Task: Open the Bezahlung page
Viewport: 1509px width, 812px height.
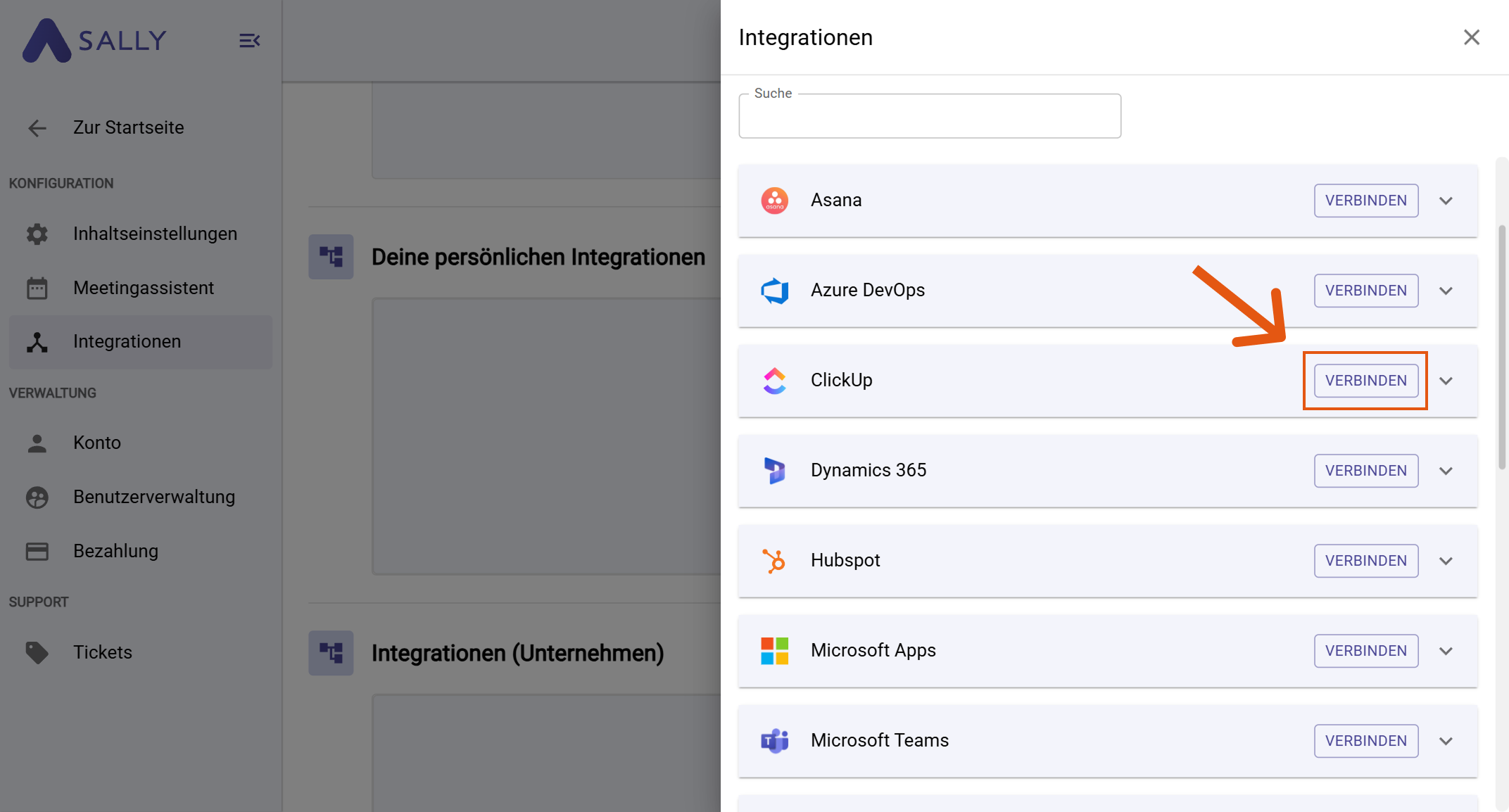Action: tap(141, 552)
